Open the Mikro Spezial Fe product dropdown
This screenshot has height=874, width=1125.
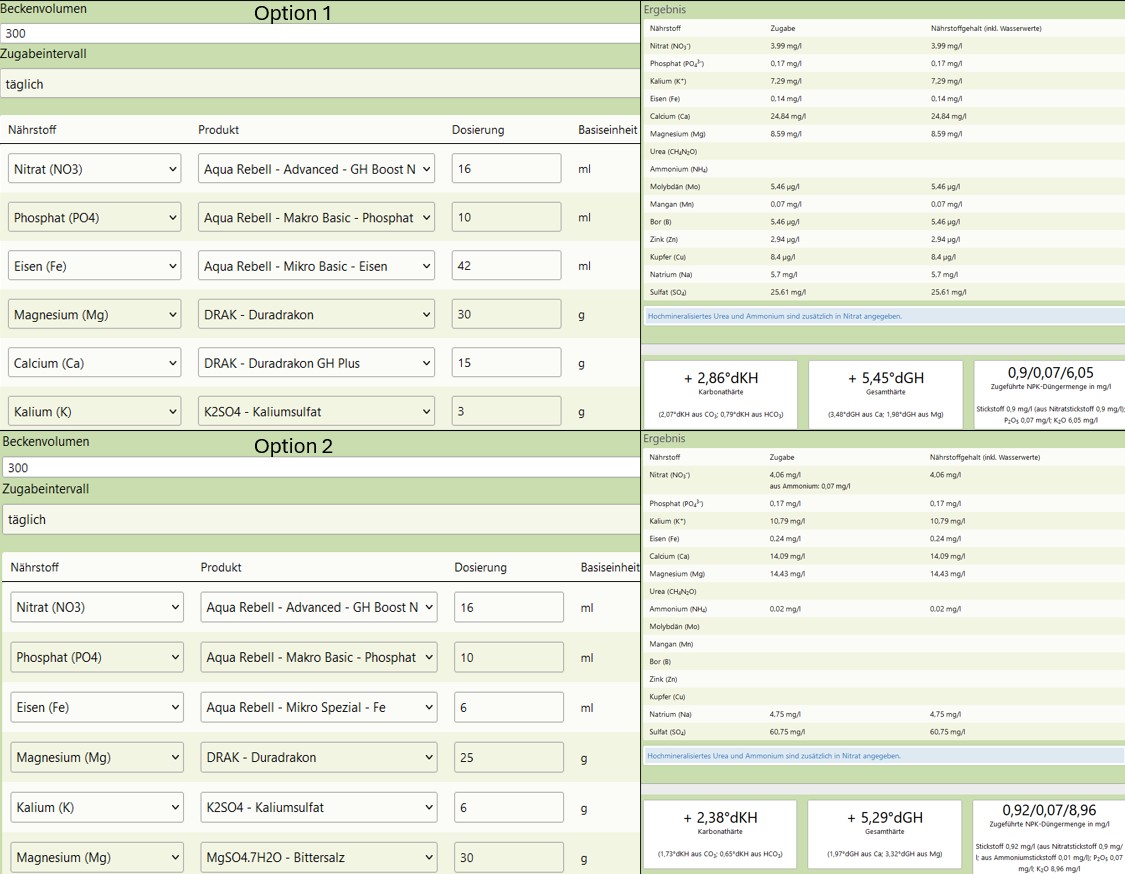318,707
